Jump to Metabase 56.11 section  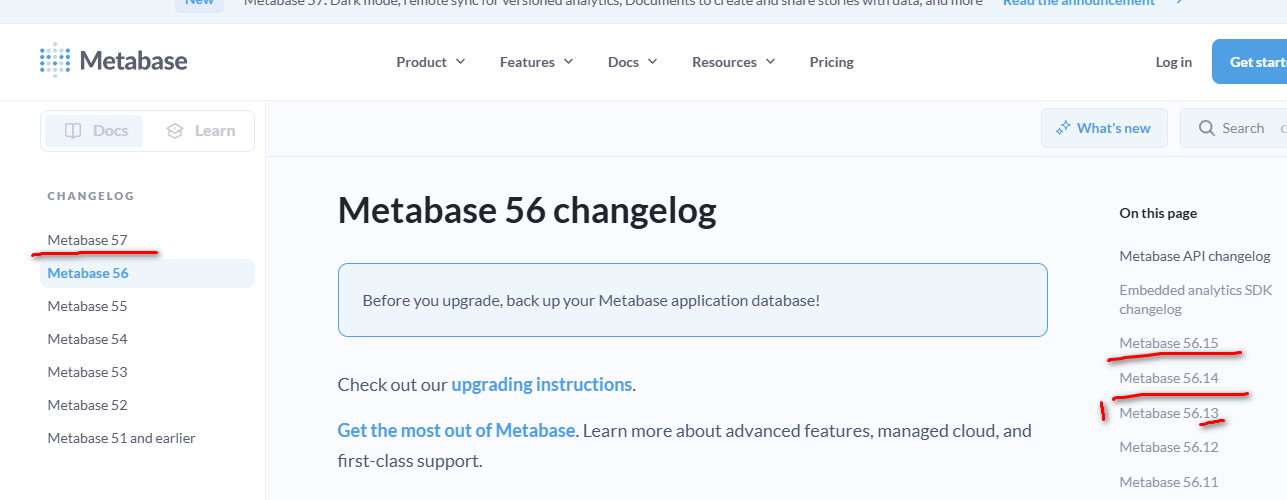[1168, 482]
